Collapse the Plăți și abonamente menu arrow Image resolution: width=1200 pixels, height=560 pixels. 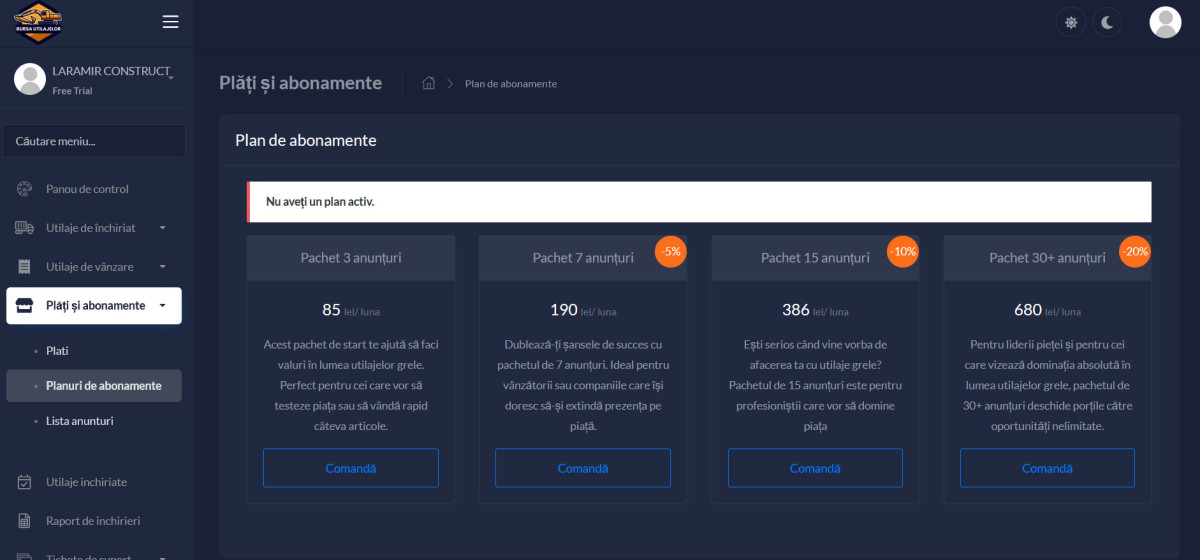pos(162,306)
